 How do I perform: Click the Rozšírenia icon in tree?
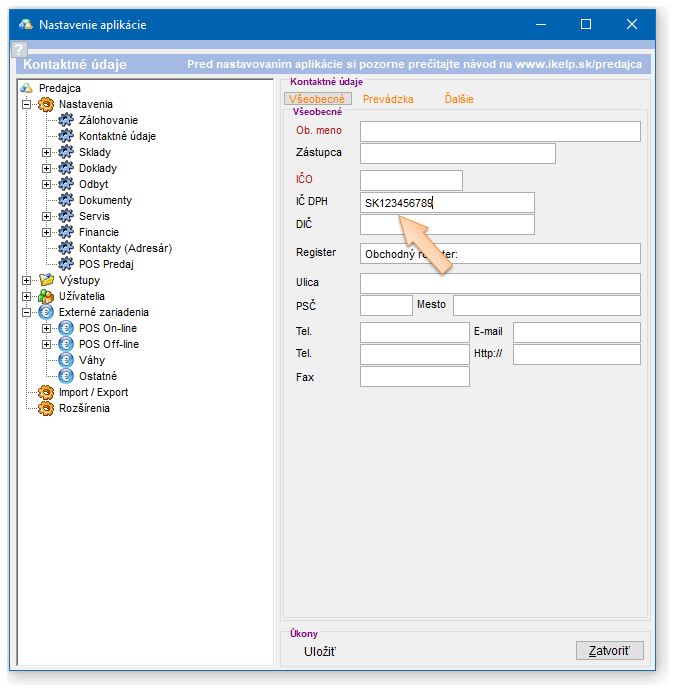click(46, 408)
